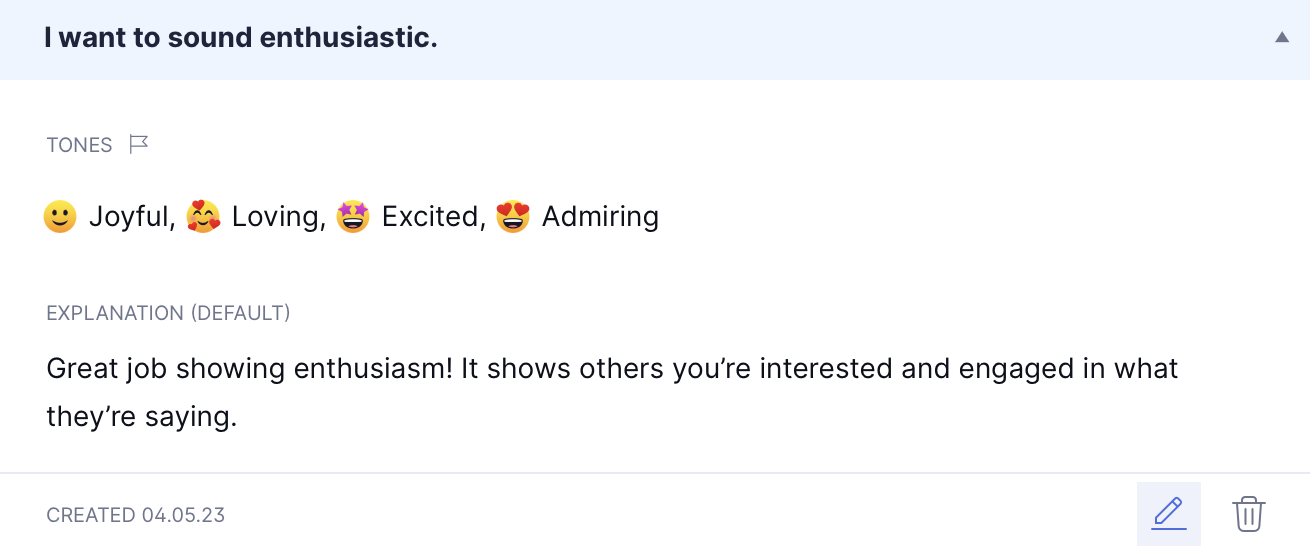Click the "they're saying." explanation line
Viewport: 1310px width, 550px height.
coord(142,417)
